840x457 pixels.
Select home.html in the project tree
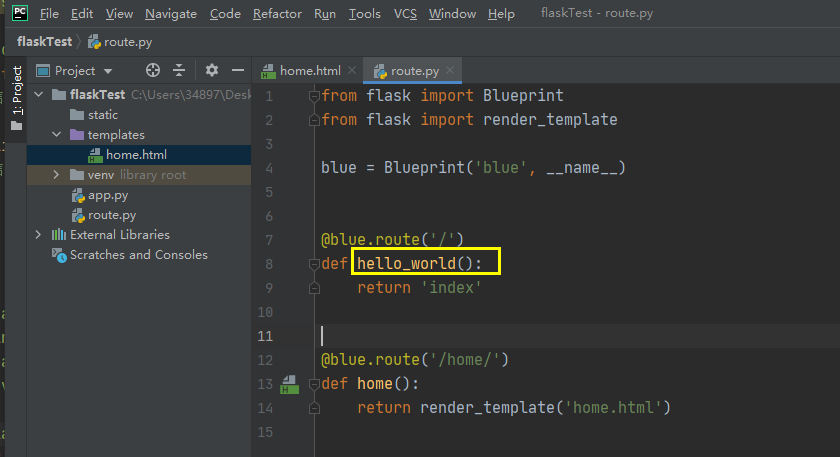[139, 155]
